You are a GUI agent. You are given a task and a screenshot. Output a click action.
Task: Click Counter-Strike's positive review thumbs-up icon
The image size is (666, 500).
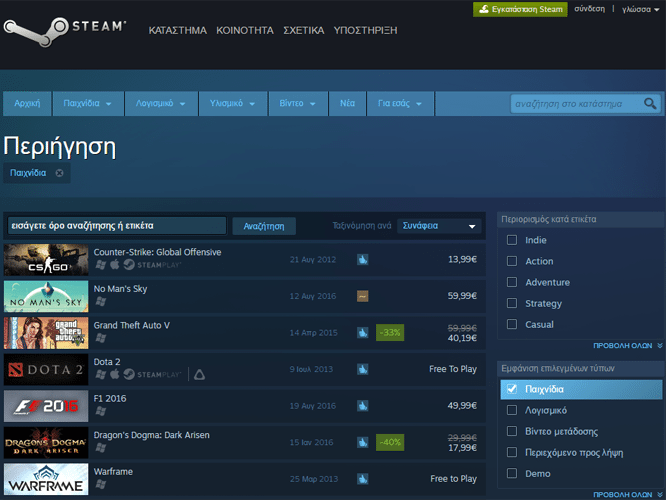pos(362,260)
